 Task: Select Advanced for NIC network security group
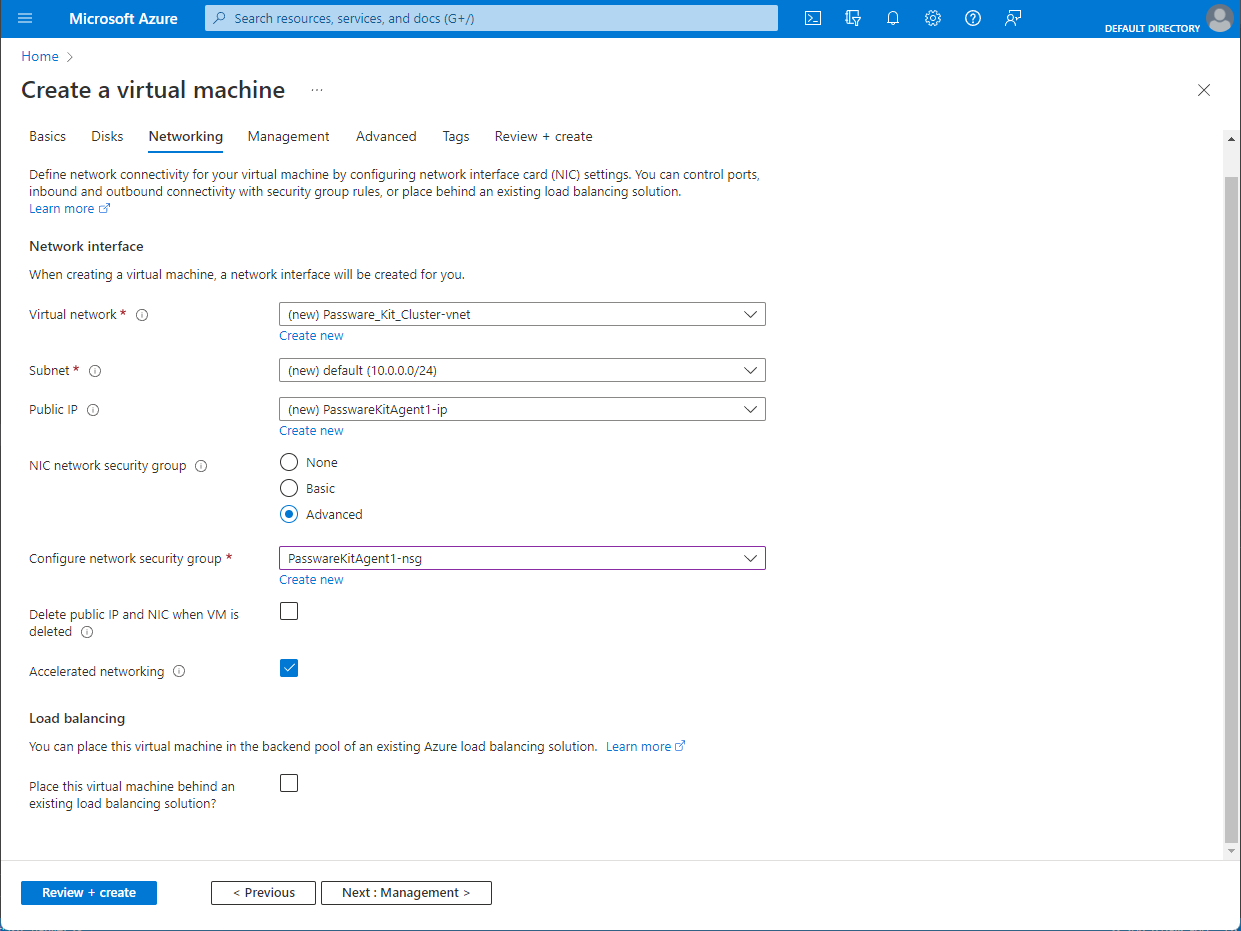point(289,514)
